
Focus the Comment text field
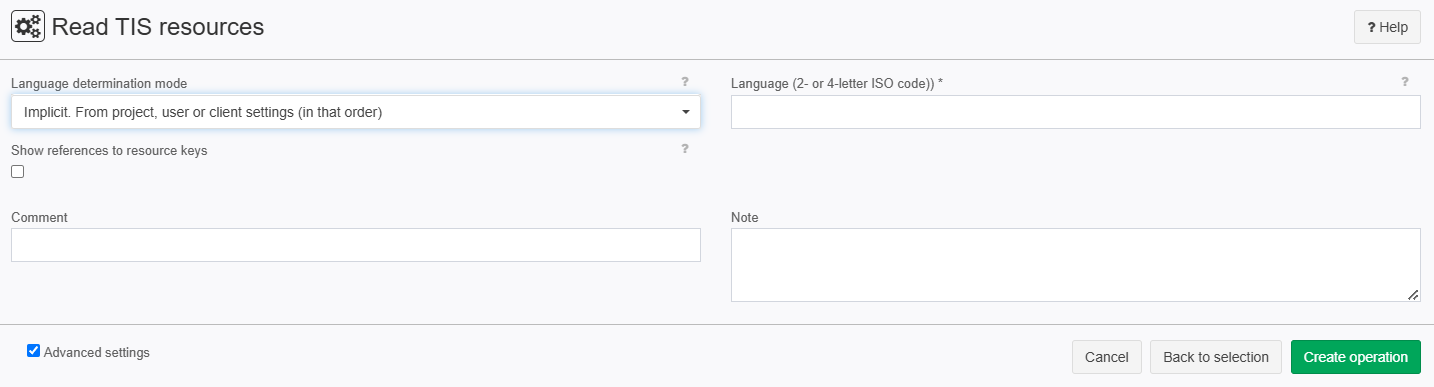tap(356, 245)
